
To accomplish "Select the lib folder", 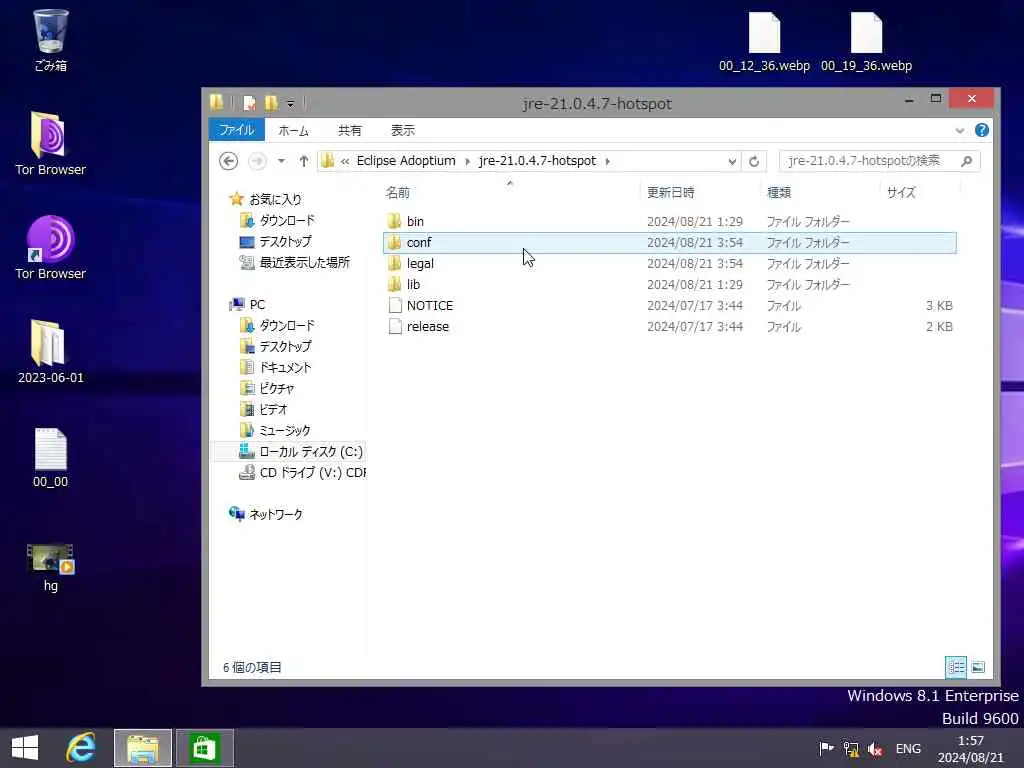I will click(x=669, y=284).
